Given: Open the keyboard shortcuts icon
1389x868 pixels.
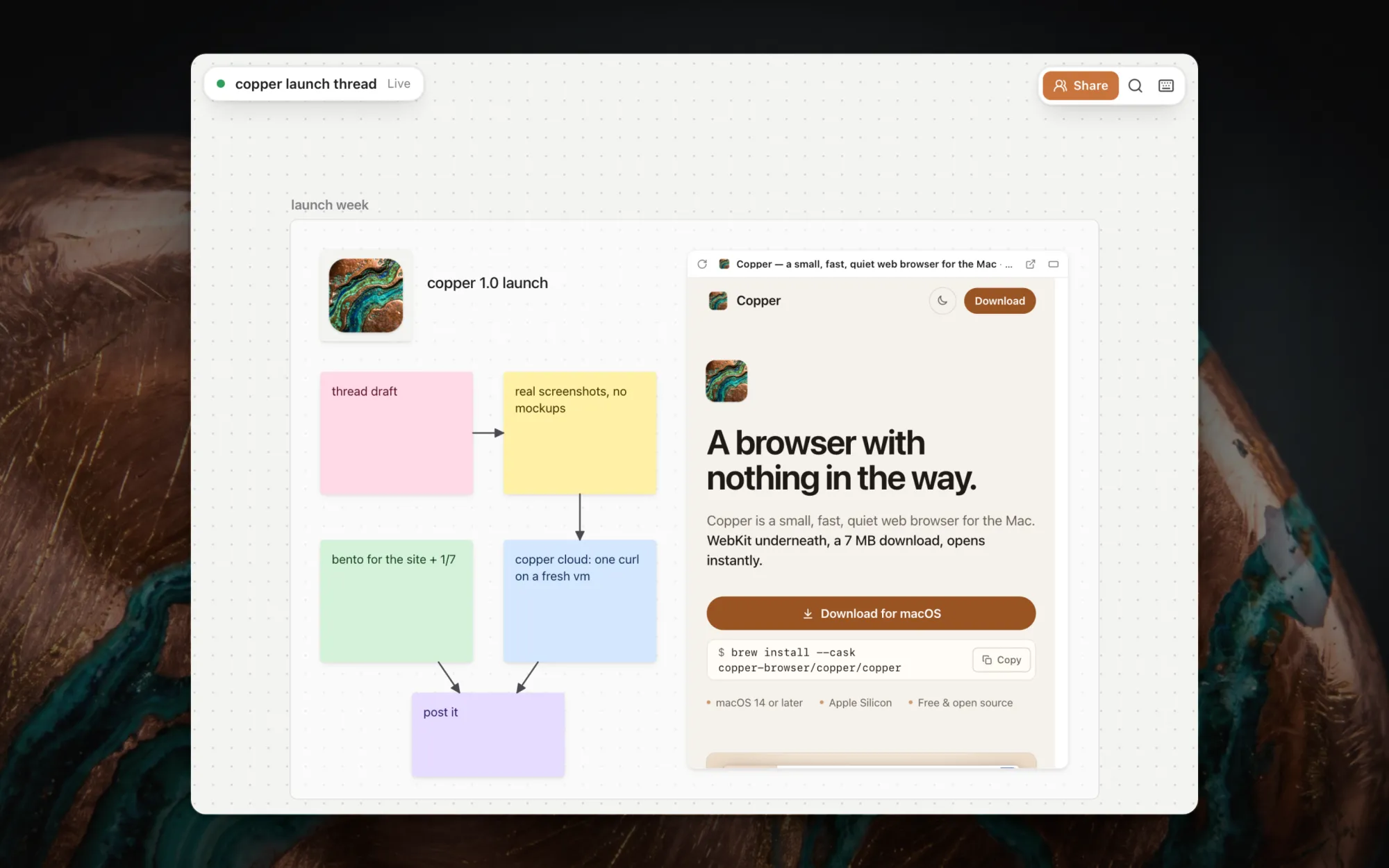Looking at the screenshot, I should pyautogui.click(x=1166, y=85).
